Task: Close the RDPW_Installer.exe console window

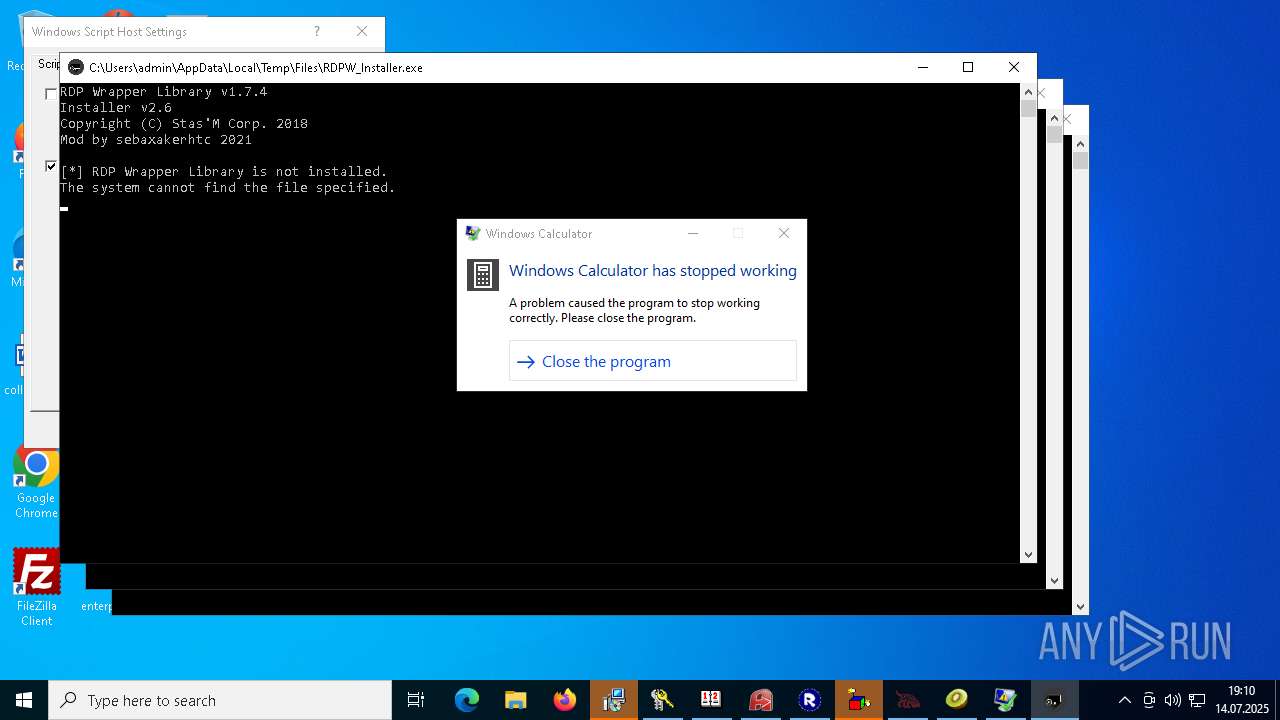Action: coord(1014,67)
